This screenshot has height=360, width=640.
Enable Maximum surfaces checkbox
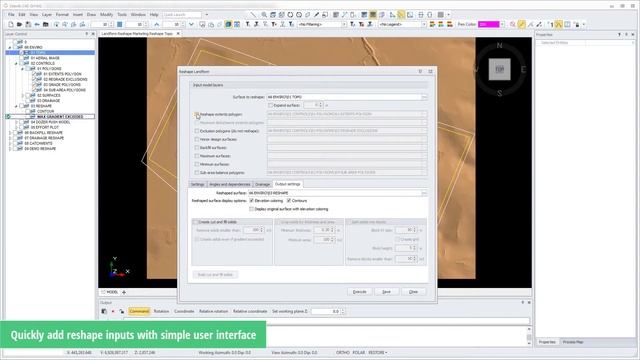click(197, 156)
